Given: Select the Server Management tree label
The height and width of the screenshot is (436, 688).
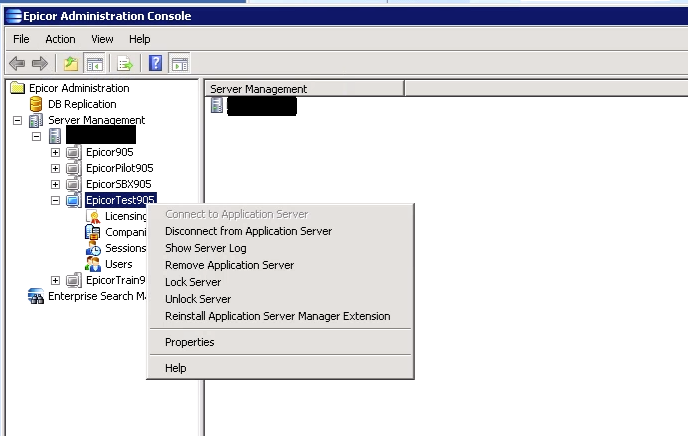Looking at the screenshot, I should [x=97, y=120].
